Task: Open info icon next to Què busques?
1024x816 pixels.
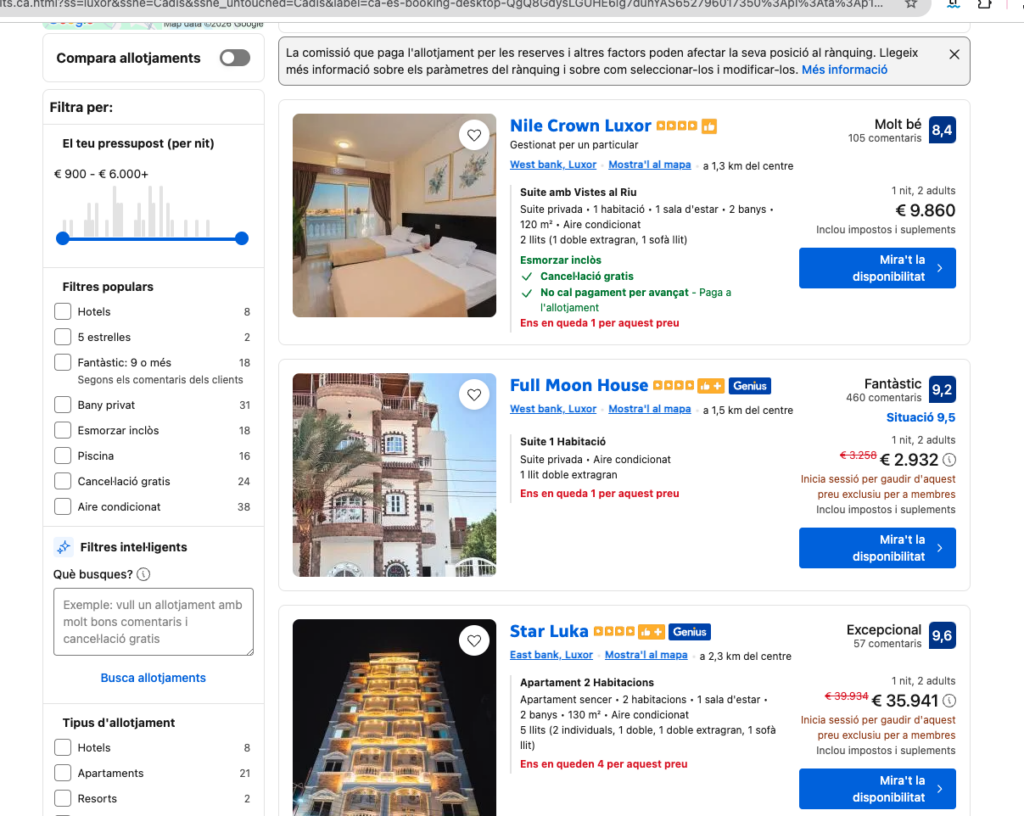Action: [144, 574]
